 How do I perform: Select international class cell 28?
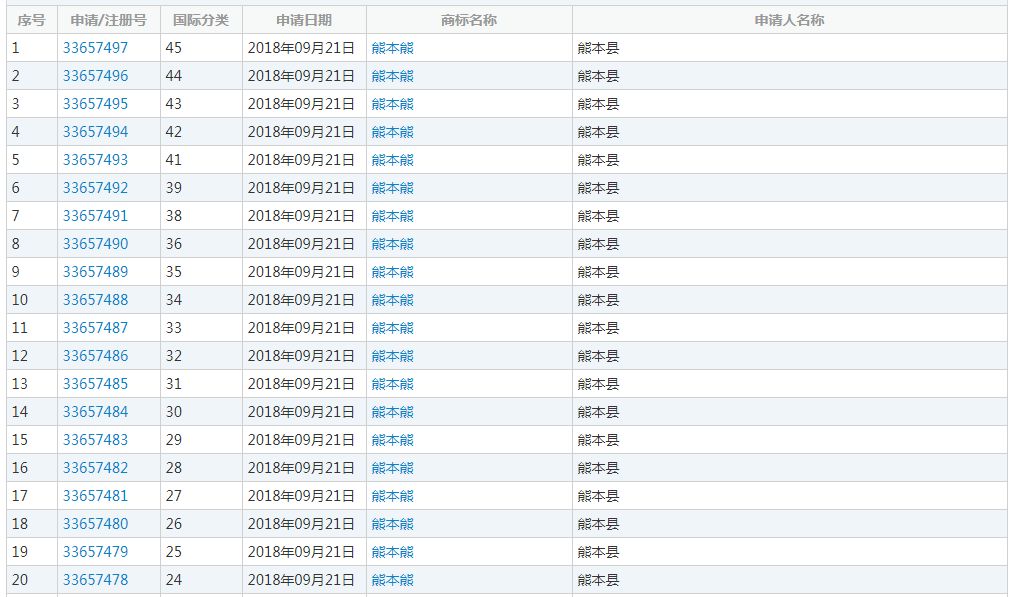pos(201,468)
